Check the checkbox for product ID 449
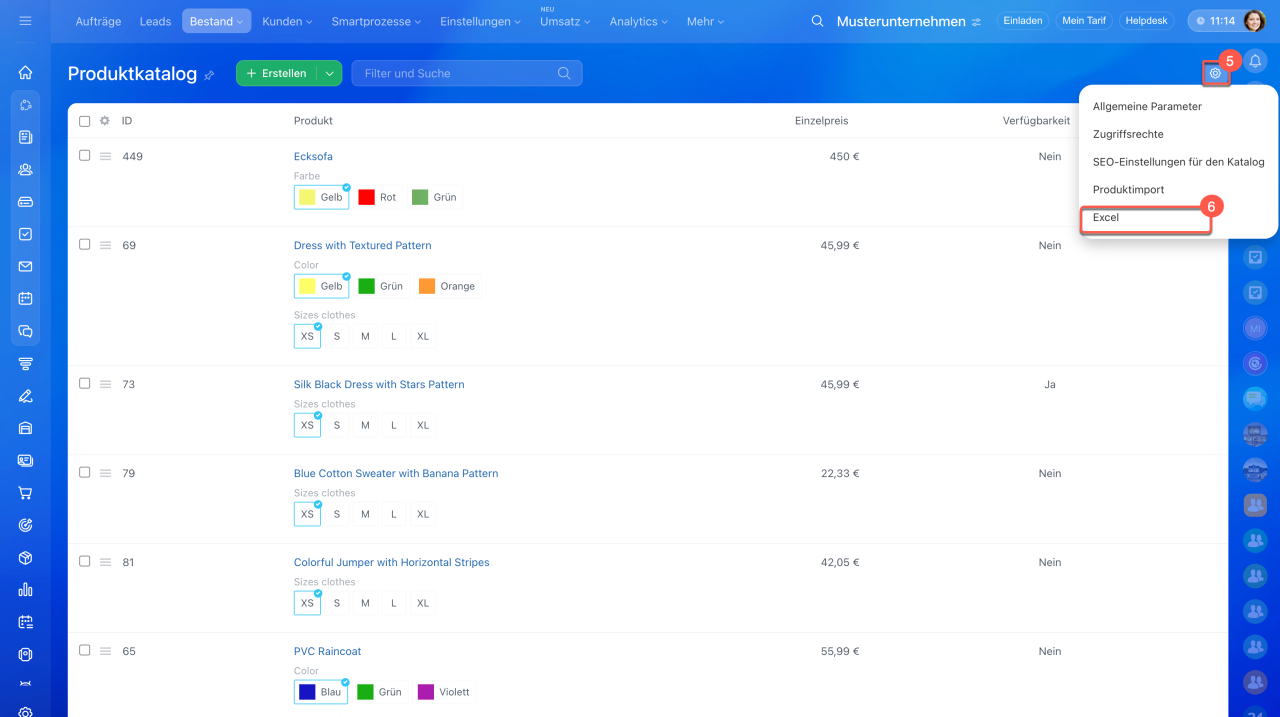The height and width of the screenshot is (717, 1280). (85, 155)
